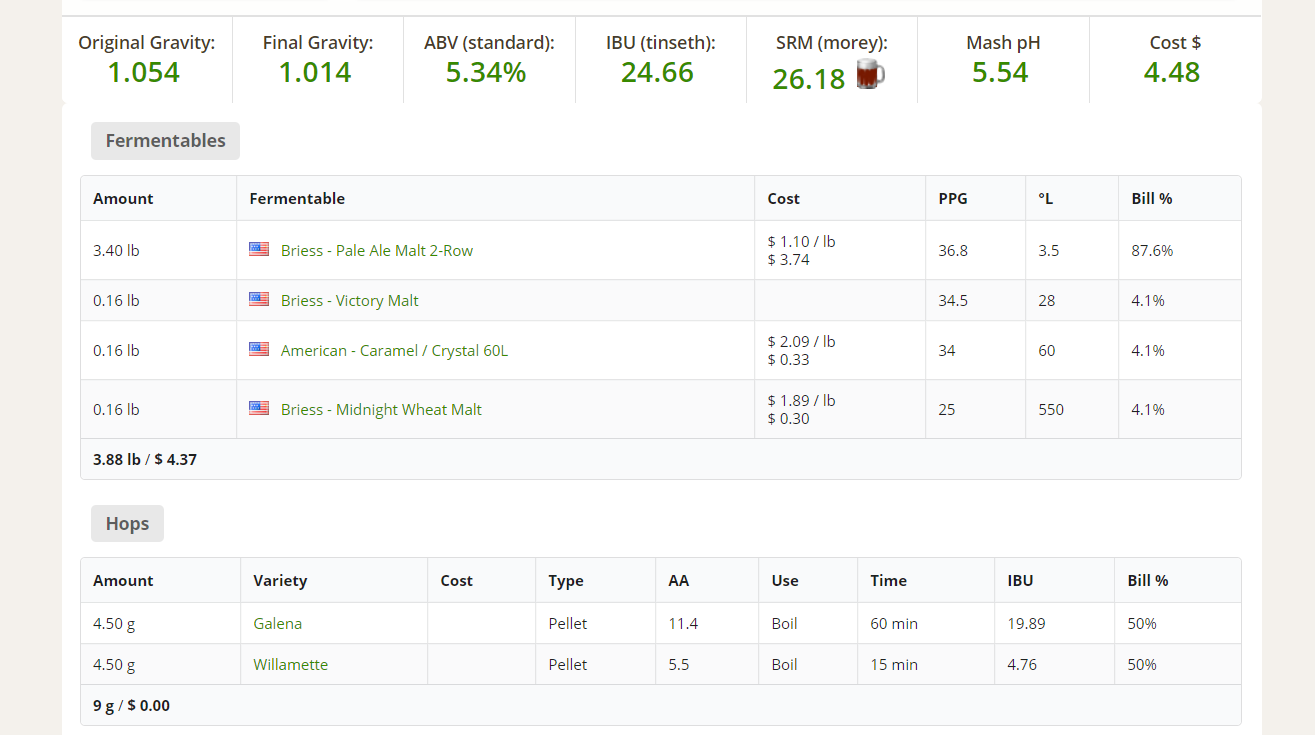Click the beer mug SRM color icon

click(x=870, y=75)
